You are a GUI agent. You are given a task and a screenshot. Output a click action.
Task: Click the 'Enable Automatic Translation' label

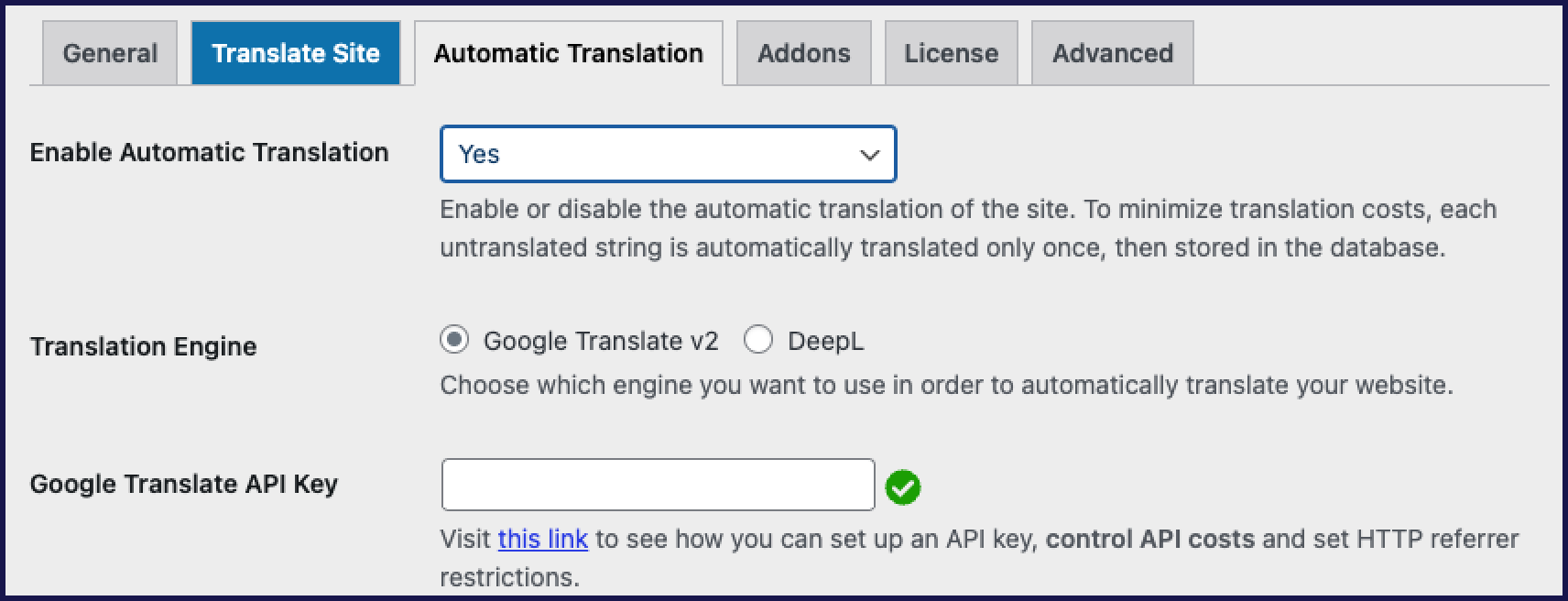pos(210,152)
